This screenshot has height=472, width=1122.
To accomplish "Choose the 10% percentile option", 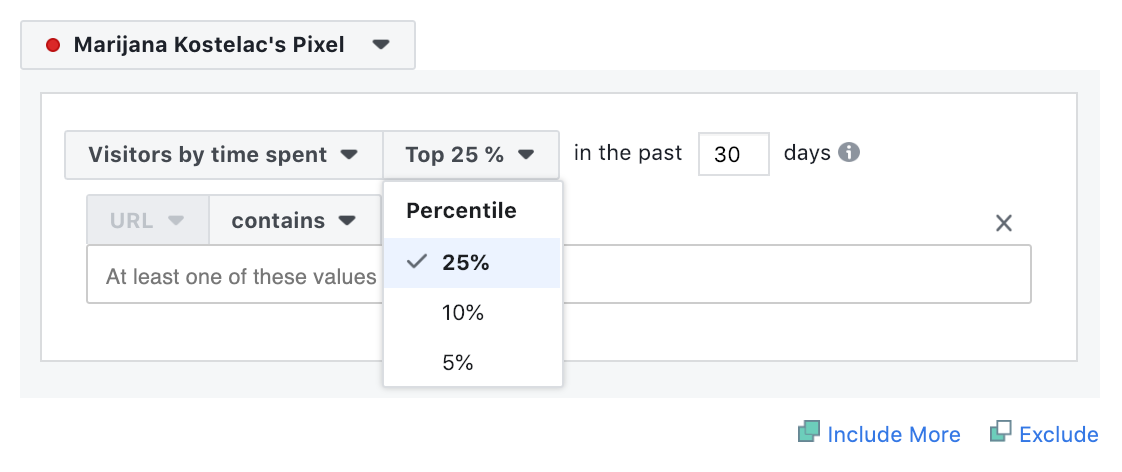I will point(463,313).
